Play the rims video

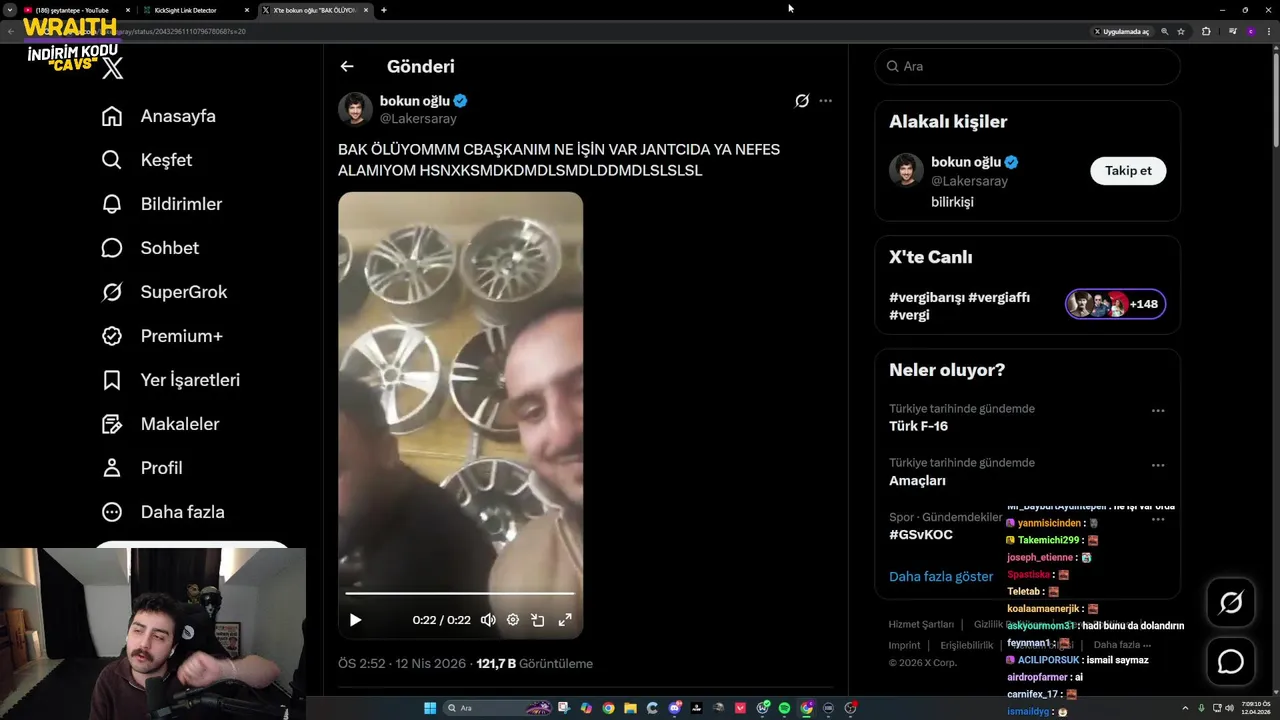(x=355, y=620)
